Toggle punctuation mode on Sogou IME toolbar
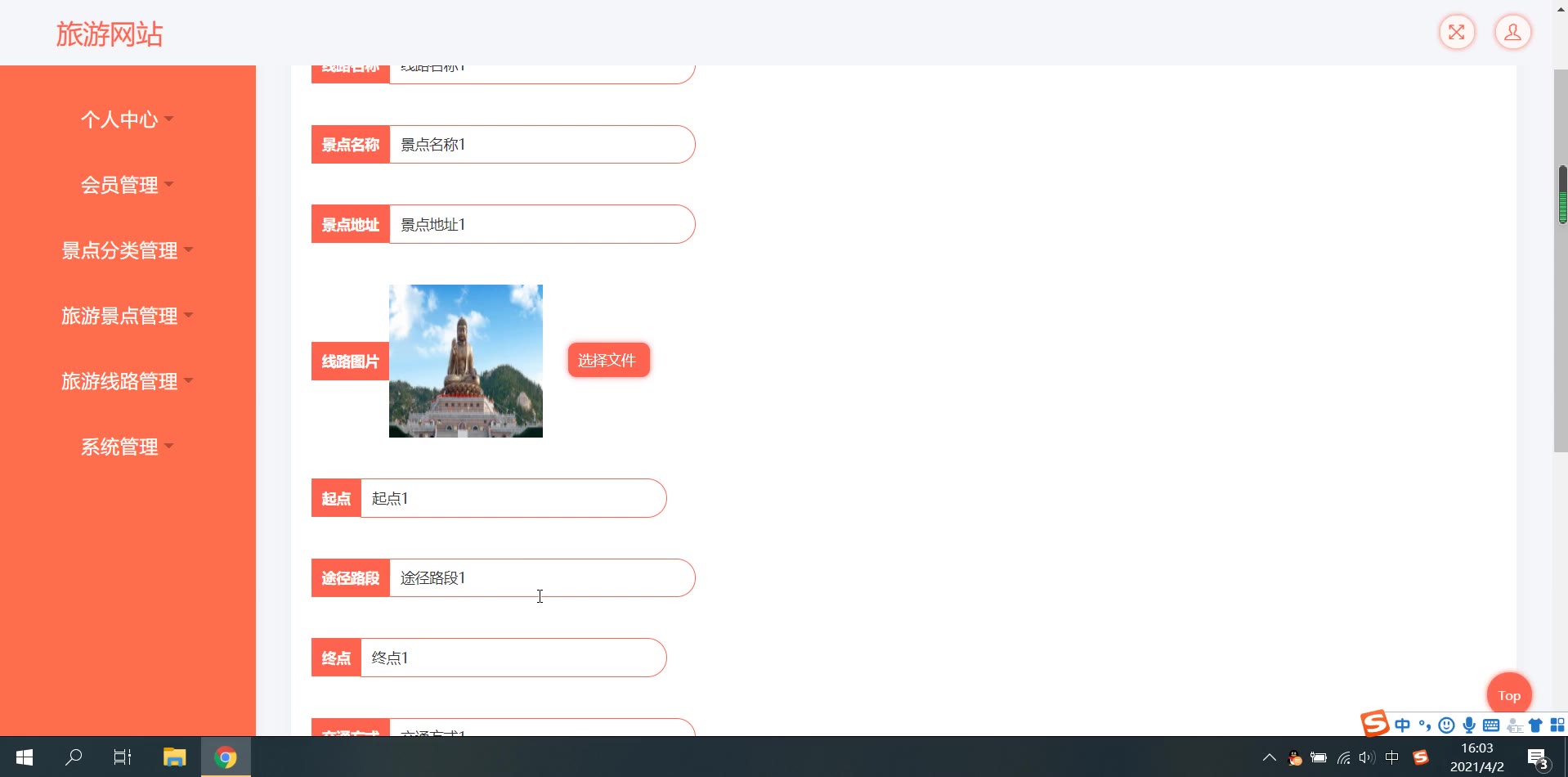The image size is (1568, 777). pos(1425,725)
